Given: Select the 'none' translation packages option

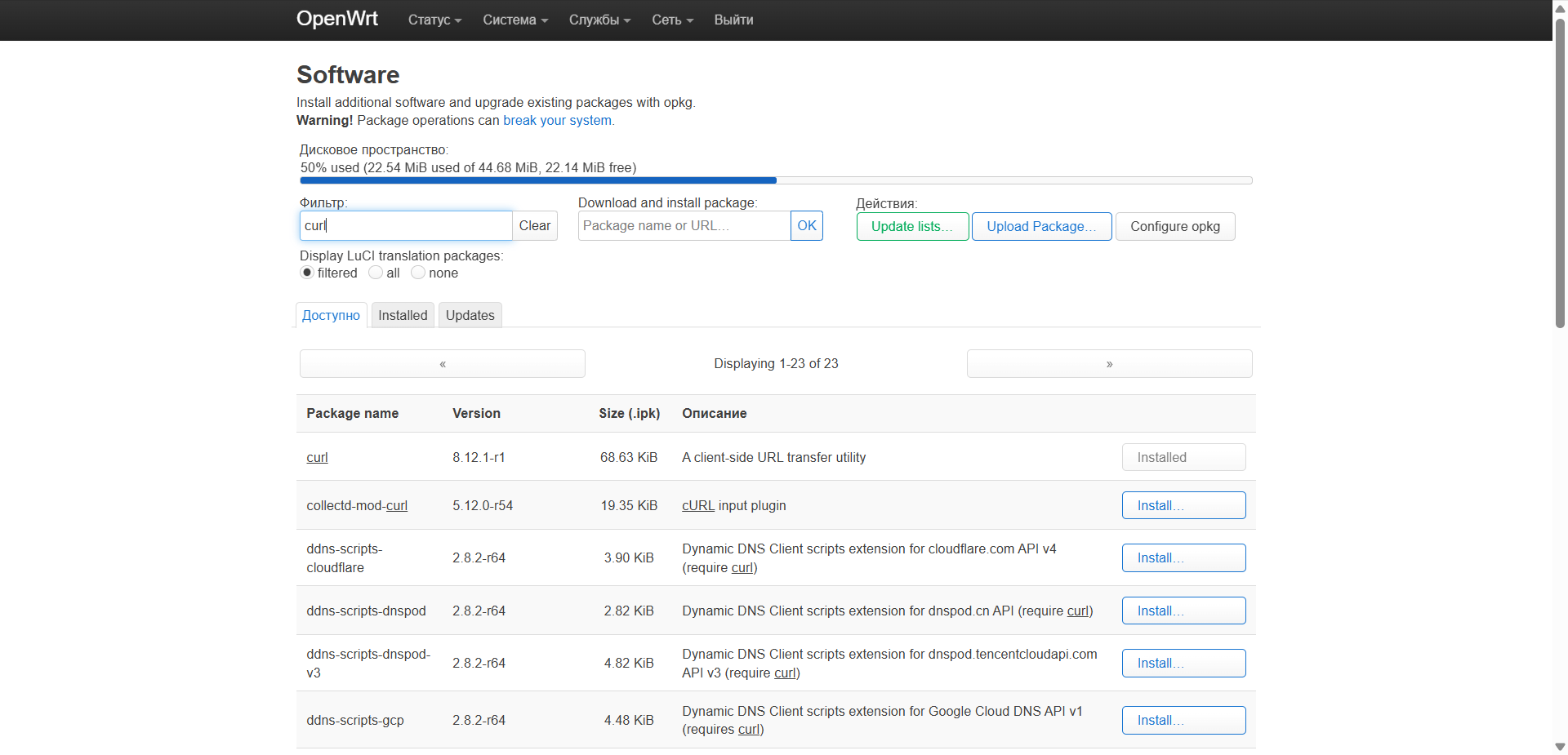Looking at the screenshot, I should (418, 273).
